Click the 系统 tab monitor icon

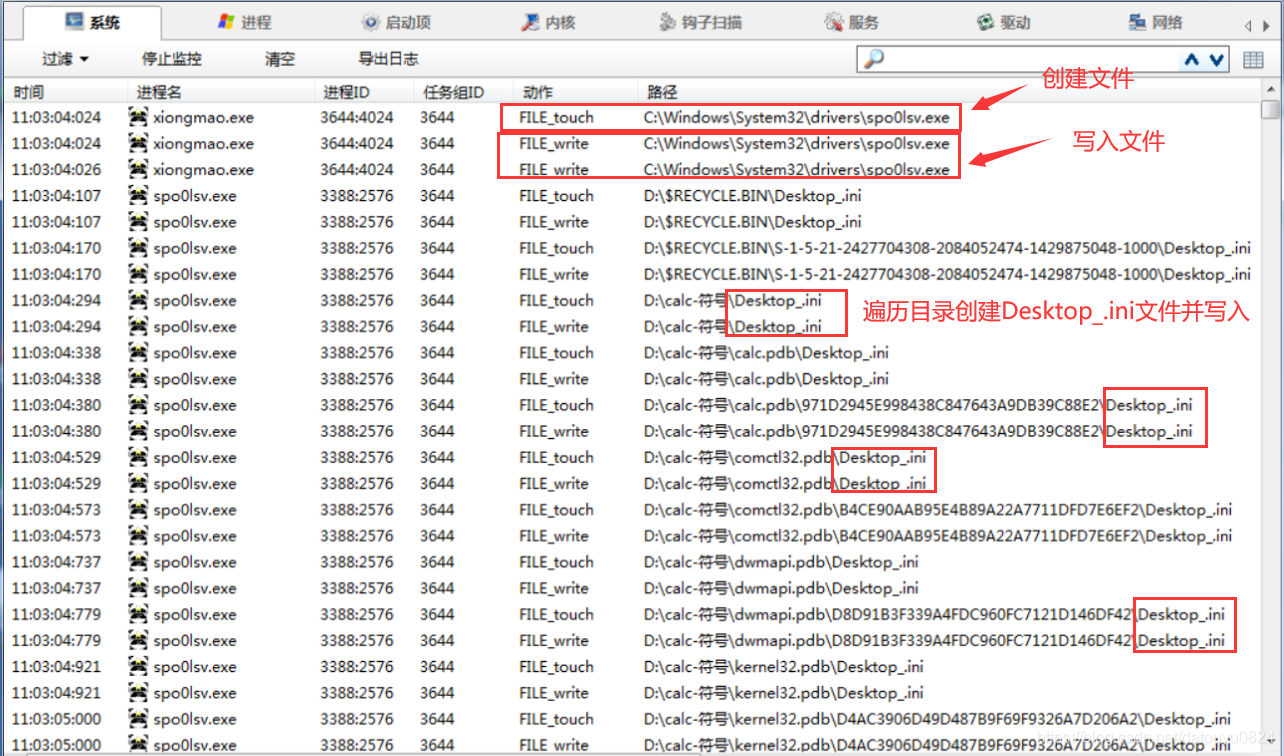point(74,21)
